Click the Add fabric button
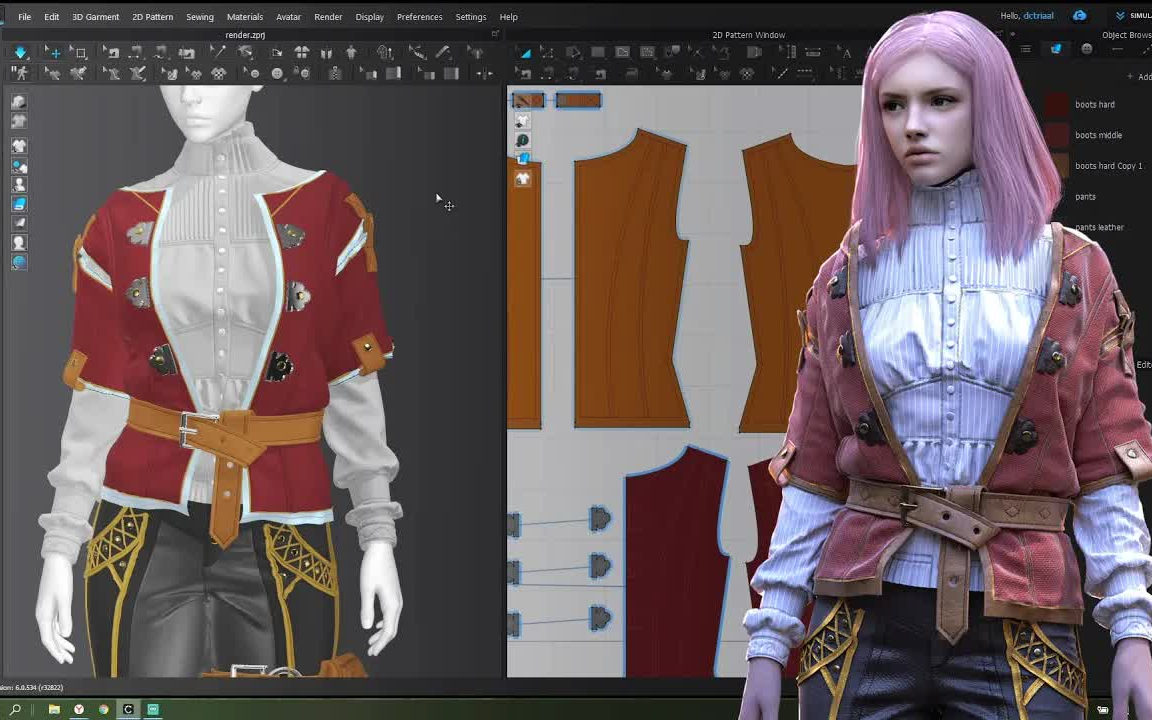 [x=1139, y=77]
